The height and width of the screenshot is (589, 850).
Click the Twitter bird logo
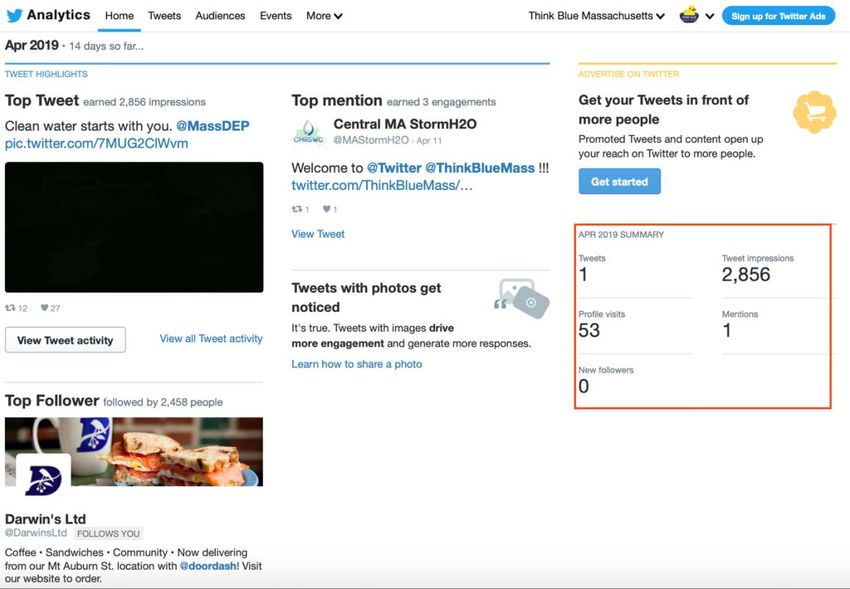14,15
